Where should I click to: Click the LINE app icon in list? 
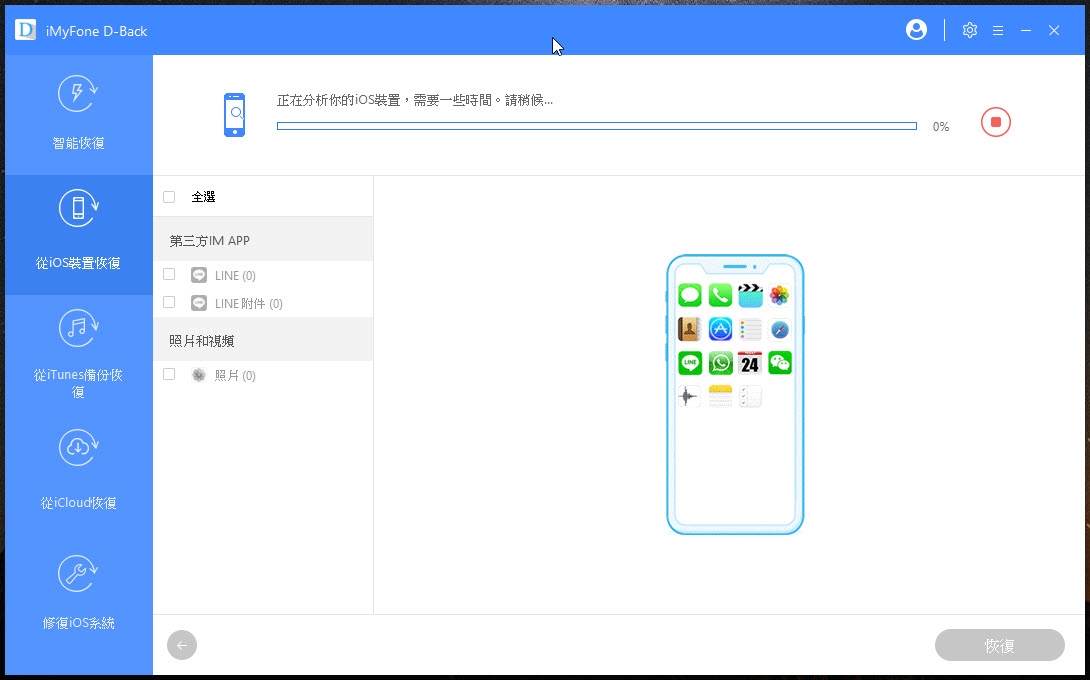click(199, 275)
